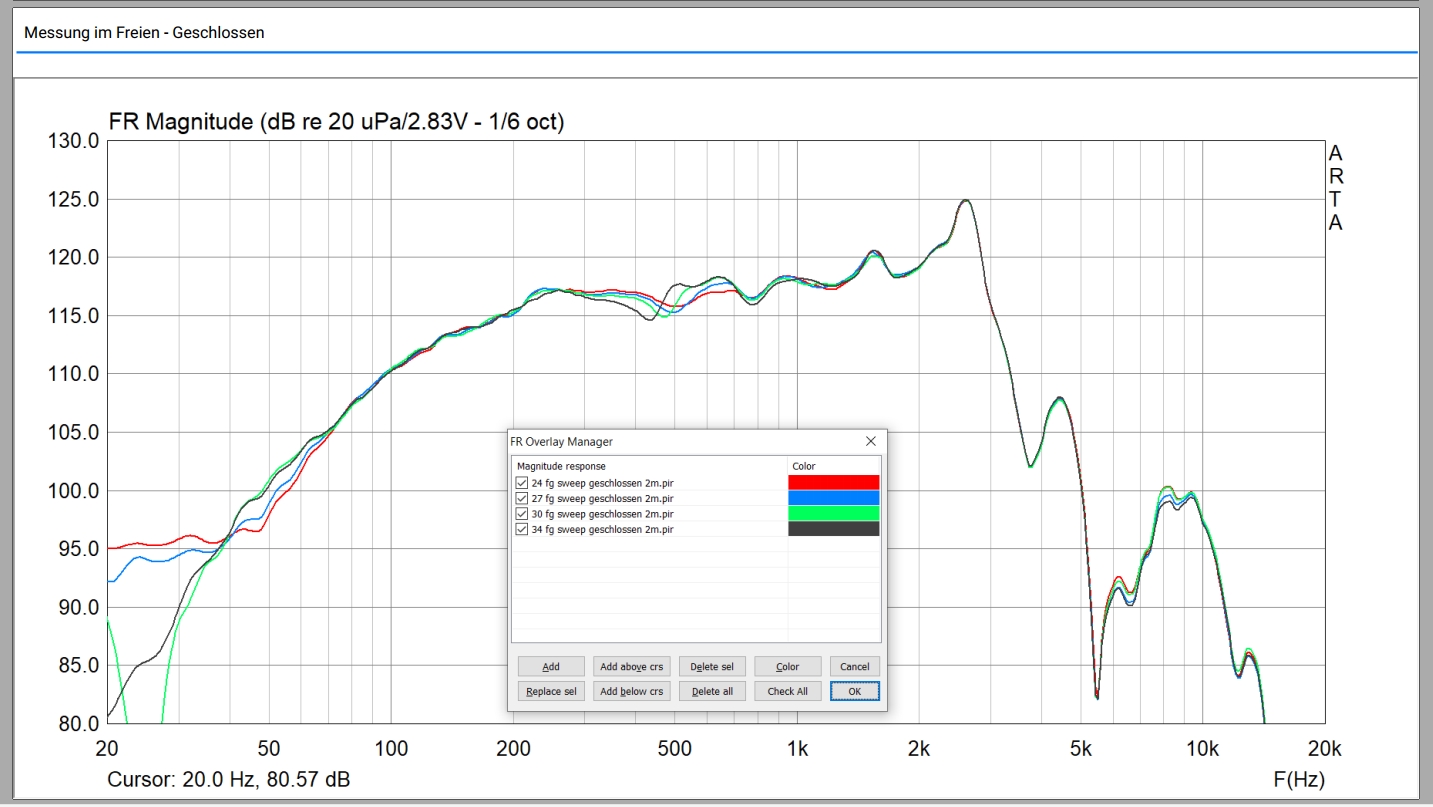The width and height of the screenshot is (1433, 807).
Task: Click the Add button
Action: [551, 667]
